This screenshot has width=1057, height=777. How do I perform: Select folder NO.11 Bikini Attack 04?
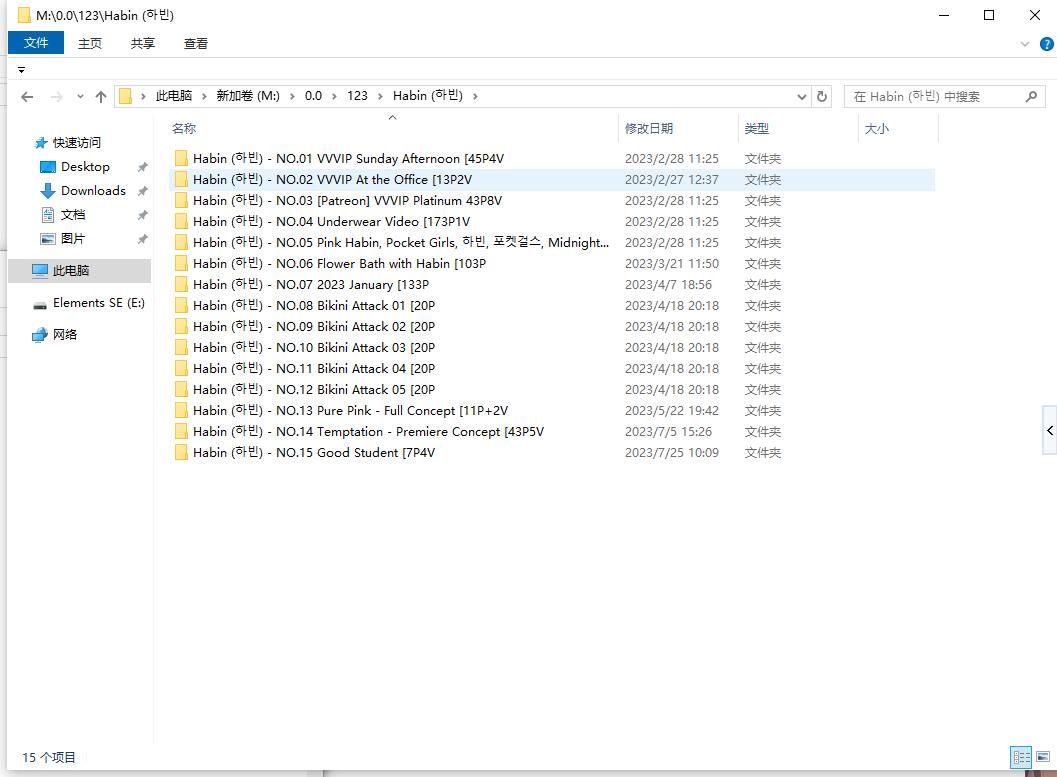(x=551, y=368)
